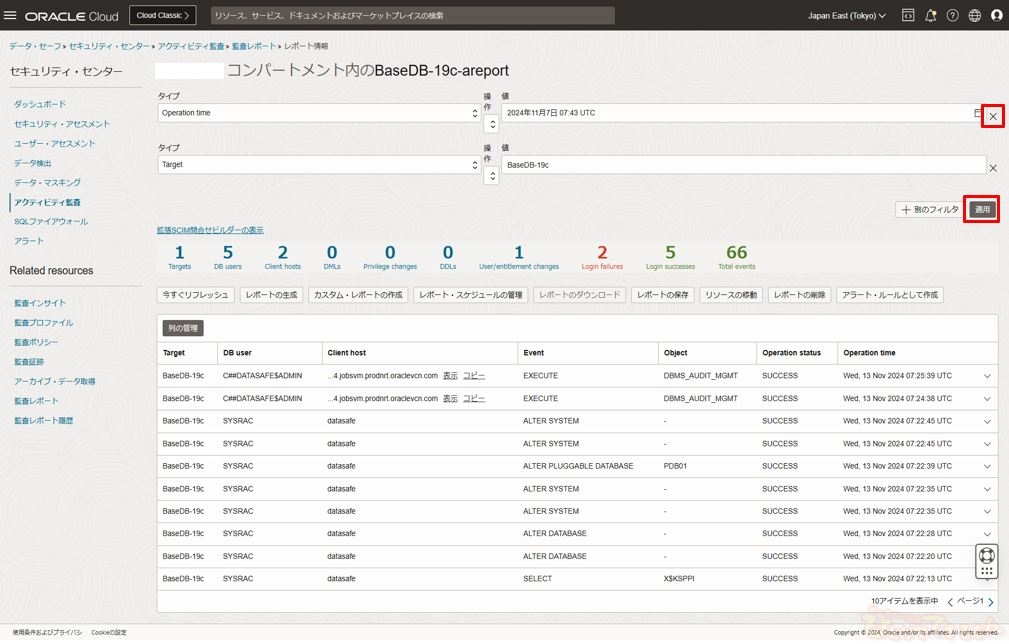
Task: Open the user profile avatar
Action: pos(996,16)
